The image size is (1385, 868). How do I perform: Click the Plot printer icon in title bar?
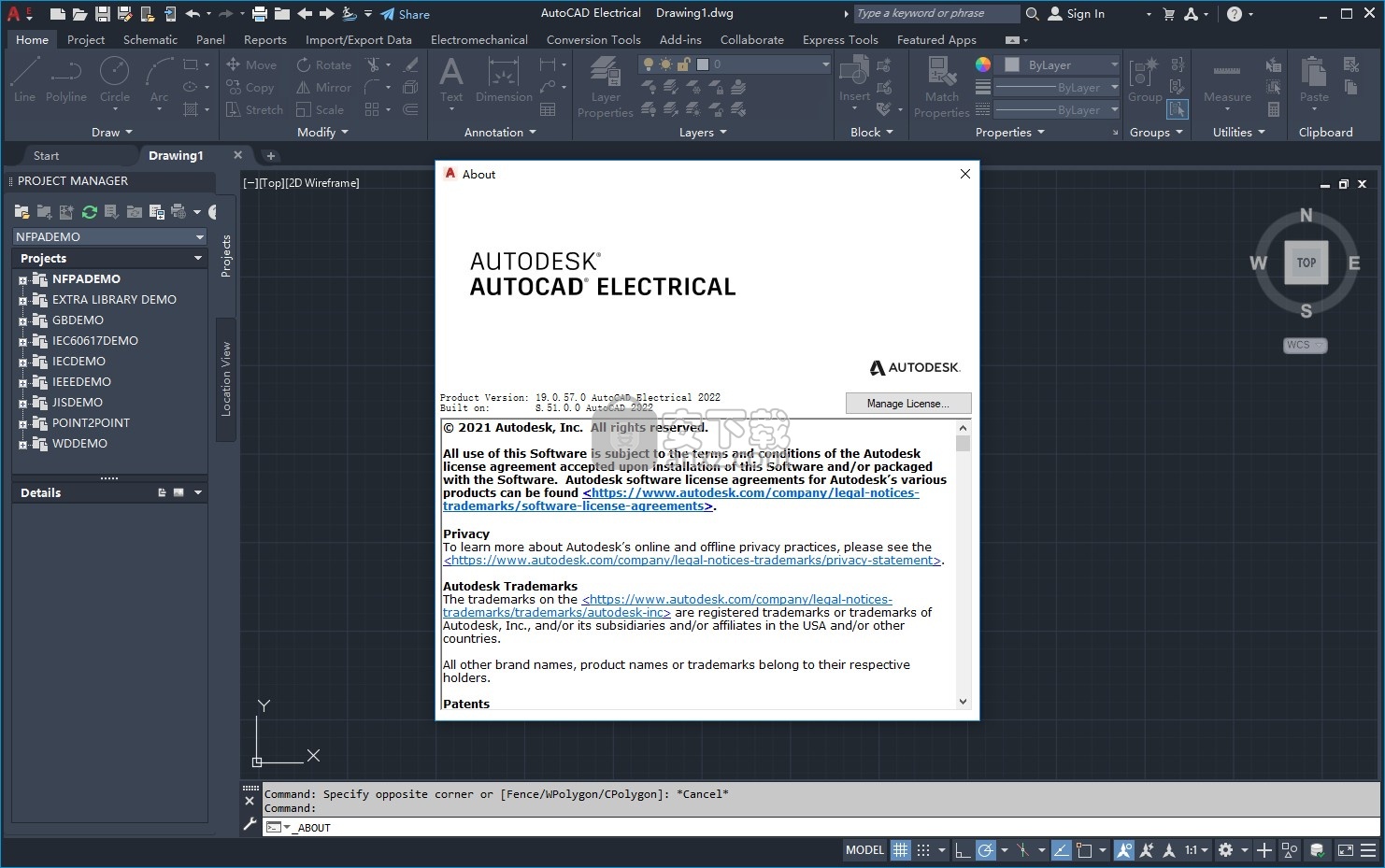[x=260, y=14]
